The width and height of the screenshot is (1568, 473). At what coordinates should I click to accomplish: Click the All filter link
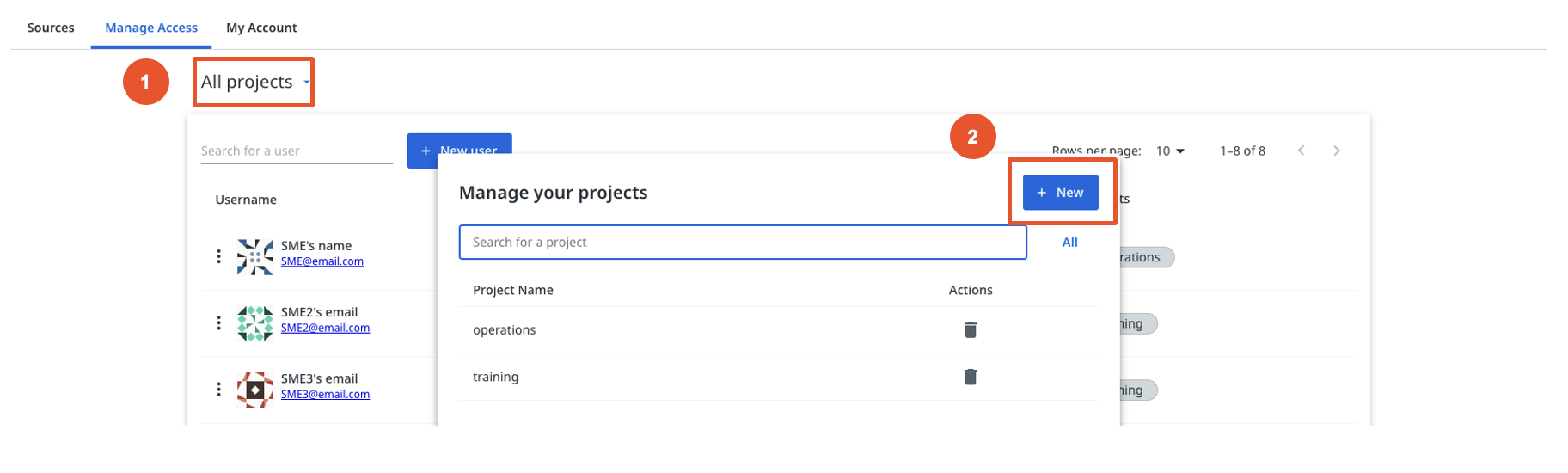click(x=1069, y=243)
